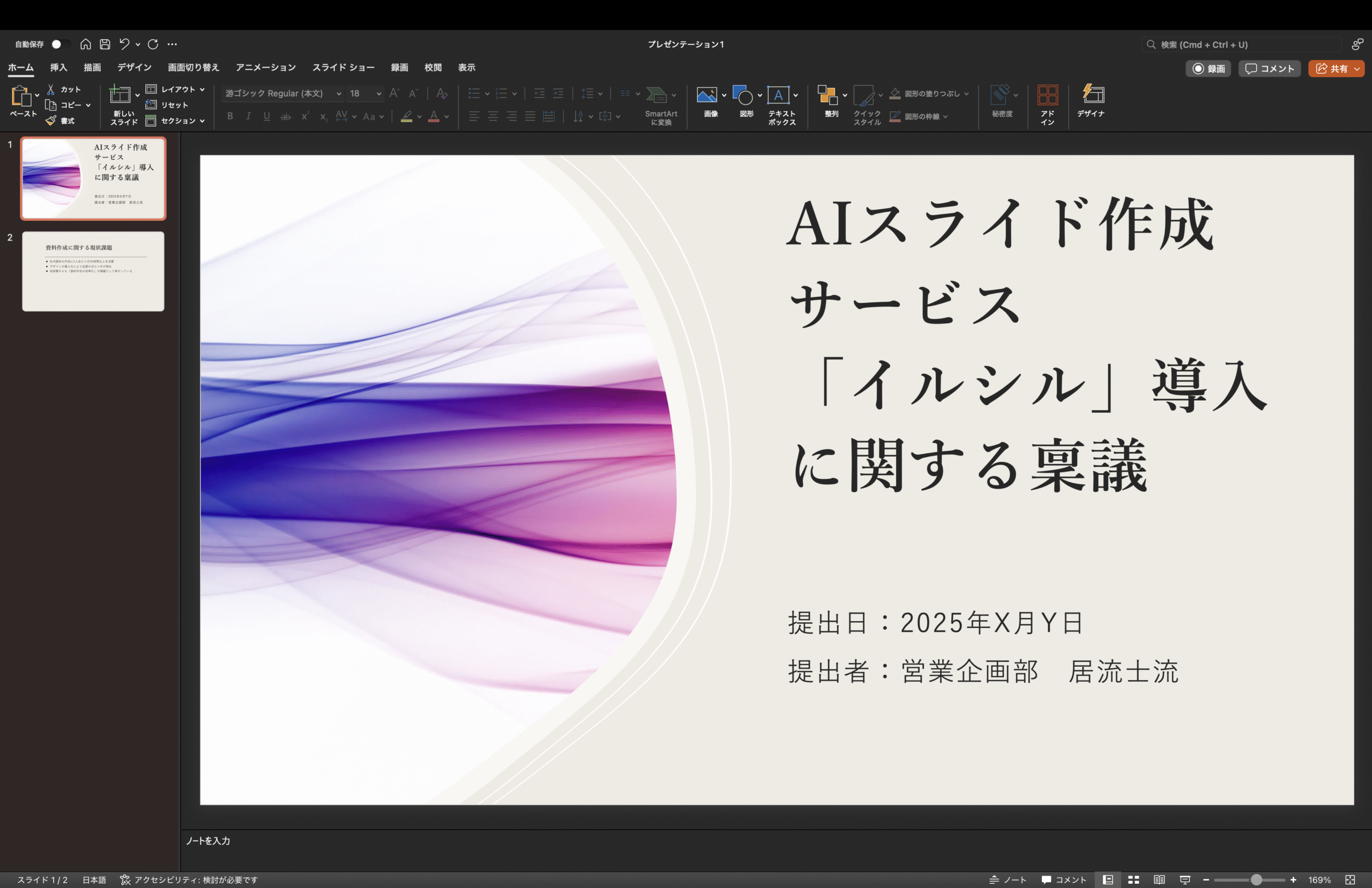Click the undo arrow icon
This screenshot has height=888, width=1372.
click(x=124, y=44)
